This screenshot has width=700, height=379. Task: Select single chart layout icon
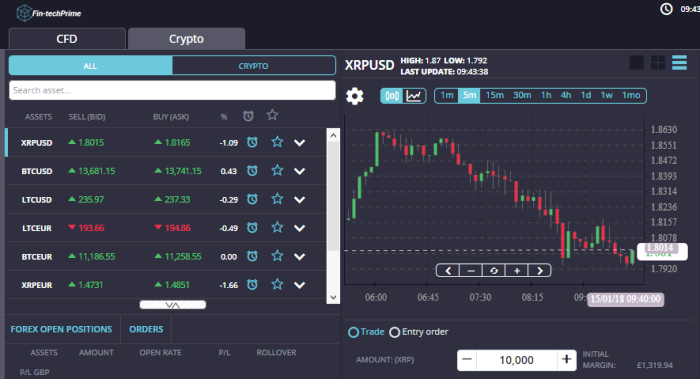(637, 62)
